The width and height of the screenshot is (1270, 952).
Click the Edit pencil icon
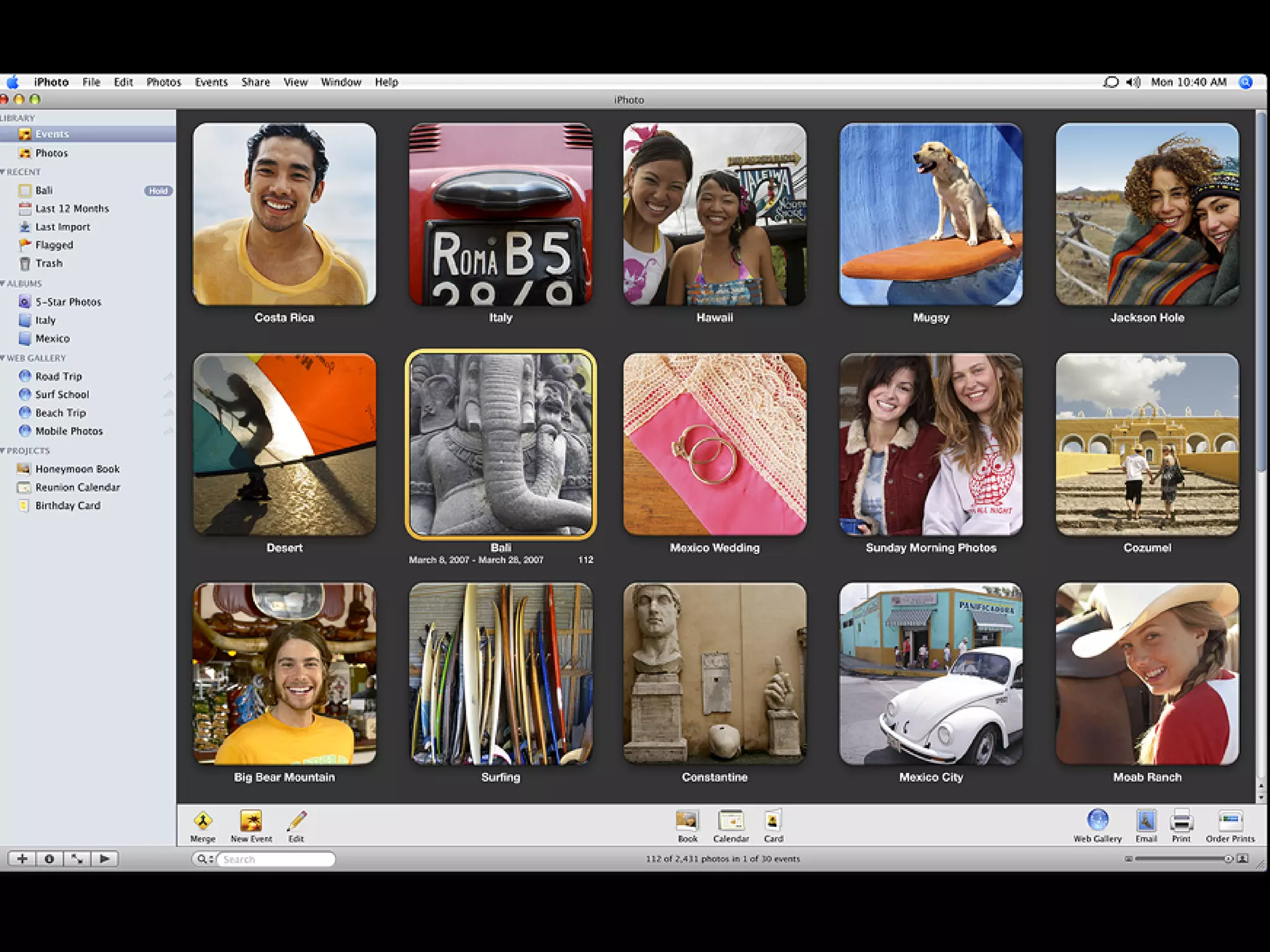pos(296,821)
